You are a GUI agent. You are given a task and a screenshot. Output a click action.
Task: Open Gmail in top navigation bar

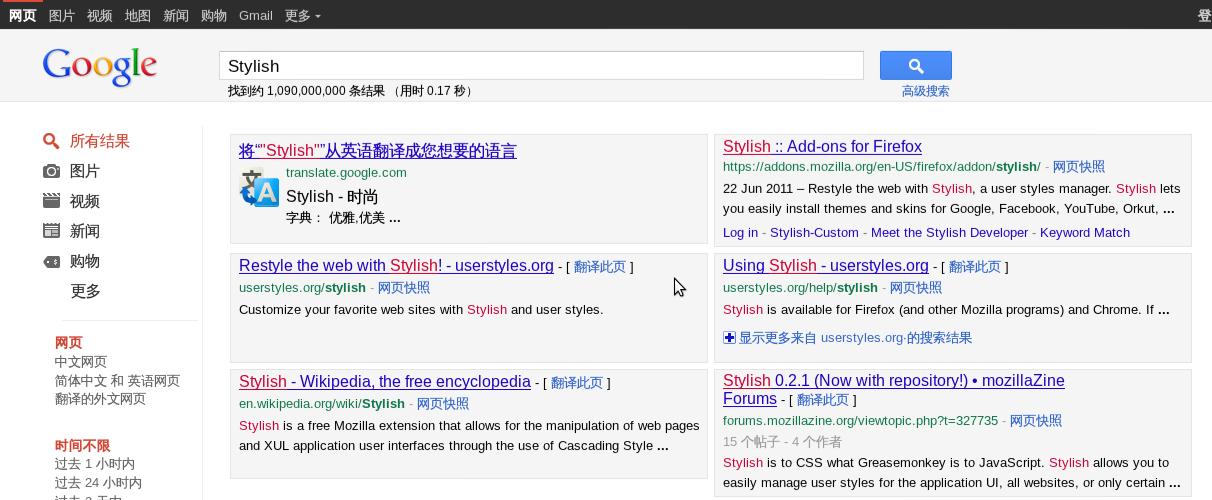coord(256,15)
